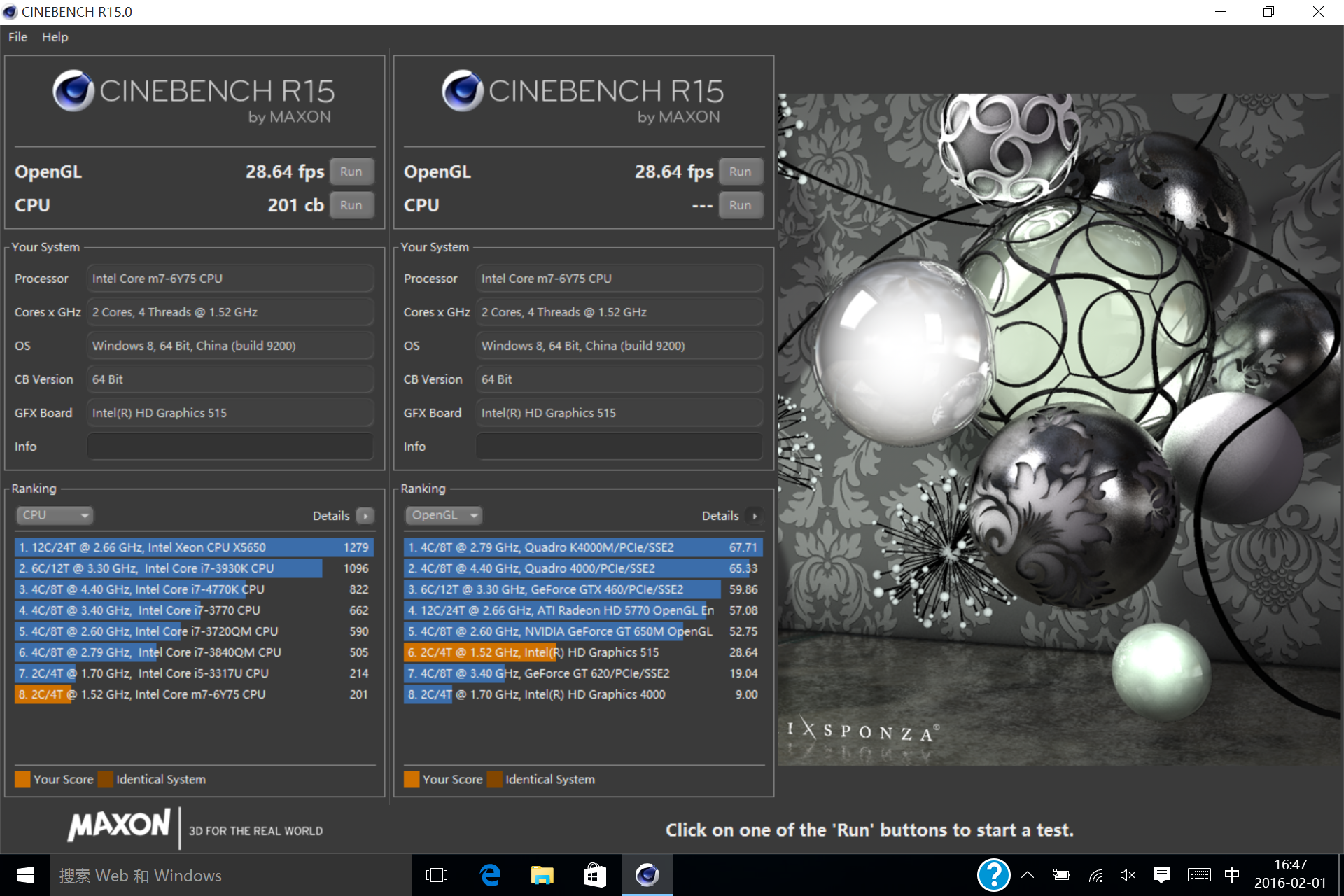Screen dimensions: 1344x896
Task: Click Your Score swatch in OpenGL legend
Action: [x=412, y=779]
